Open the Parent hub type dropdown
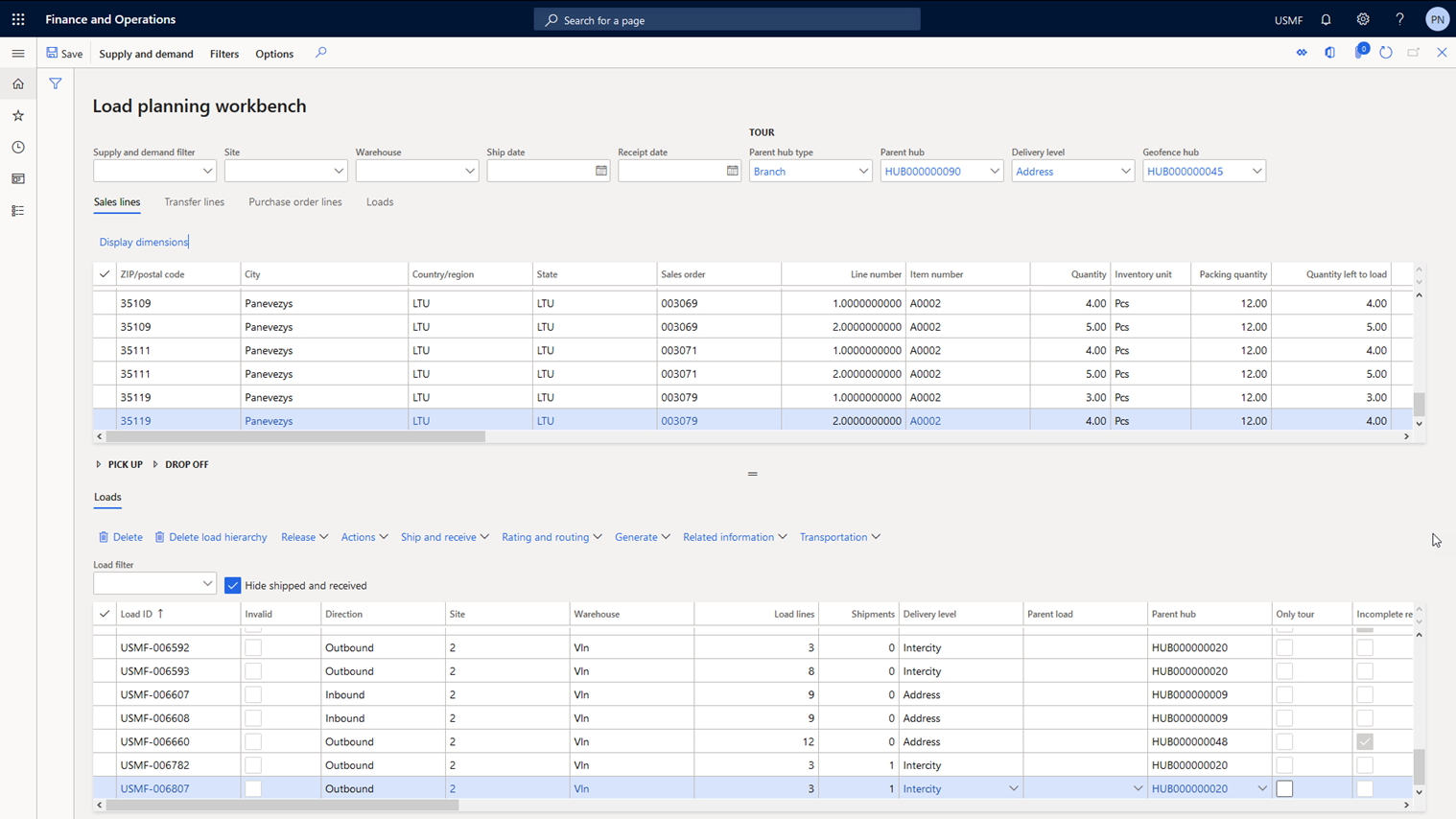Screen dimensions: 1456x819 [863, 171]
